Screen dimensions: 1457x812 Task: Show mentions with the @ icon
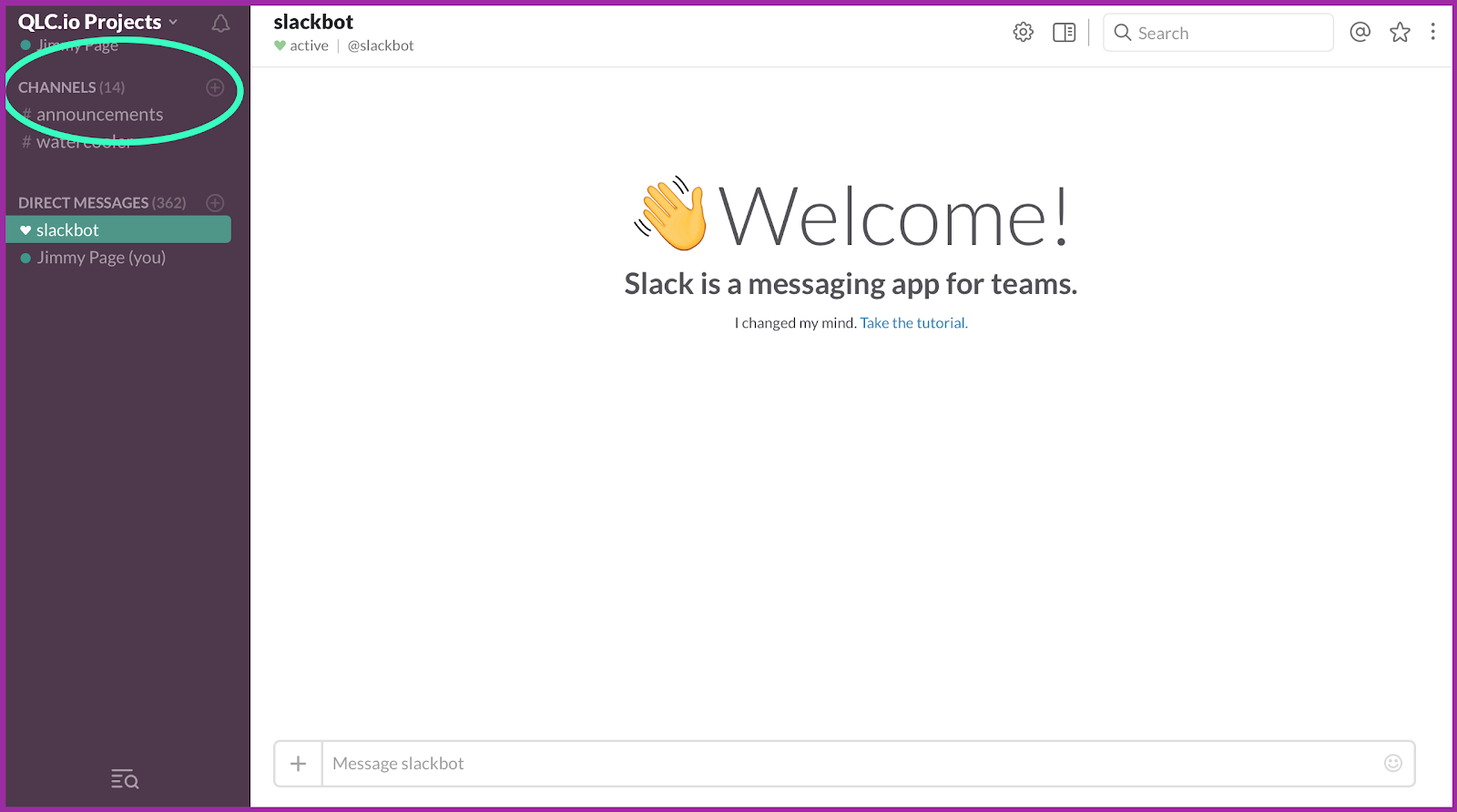tap(1360, 33)
